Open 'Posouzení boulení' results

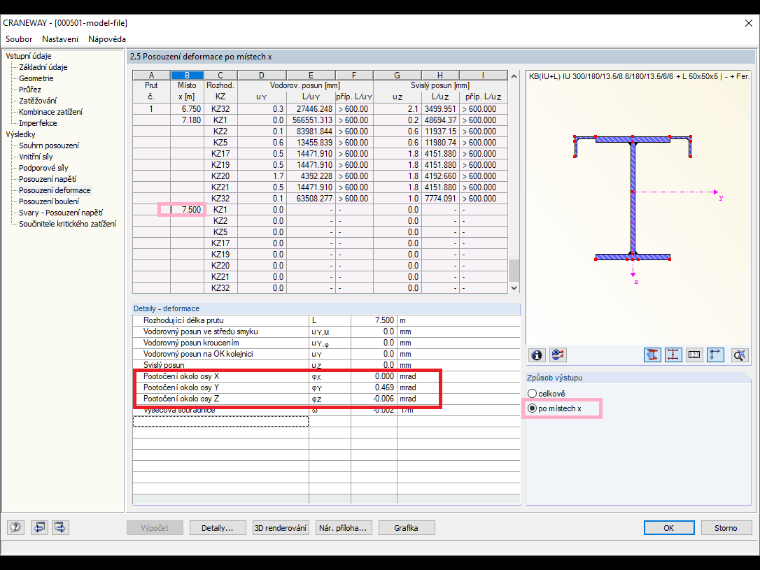pos(49,201)
